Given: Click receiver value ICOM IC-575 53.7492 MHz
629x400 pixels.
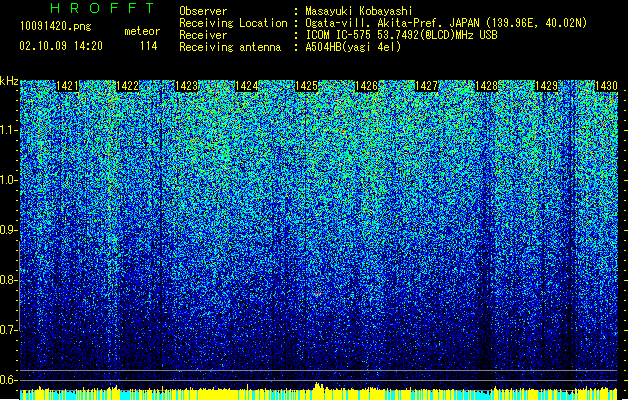Looking at the screenshot, I should (x=402, y=35).
